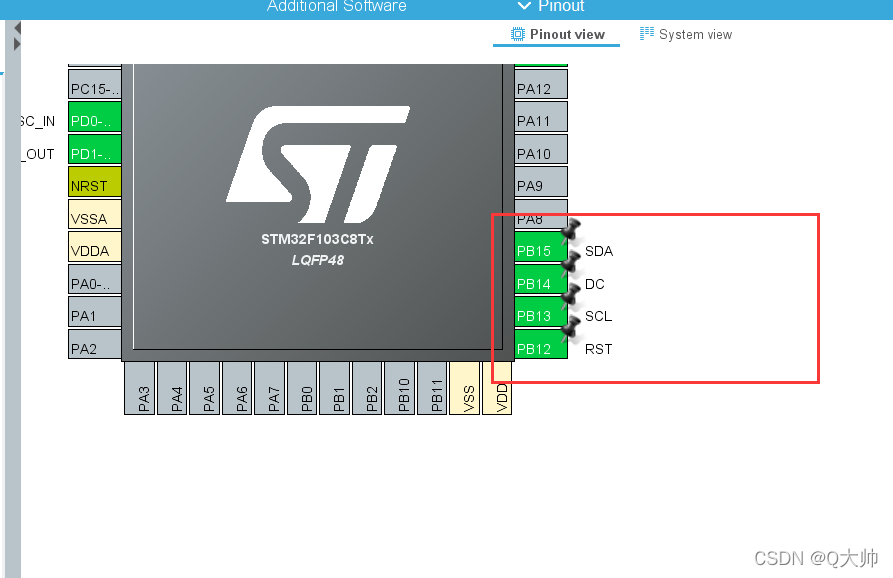
Task: Select the PA9 pin
Action: pos(540,182)
